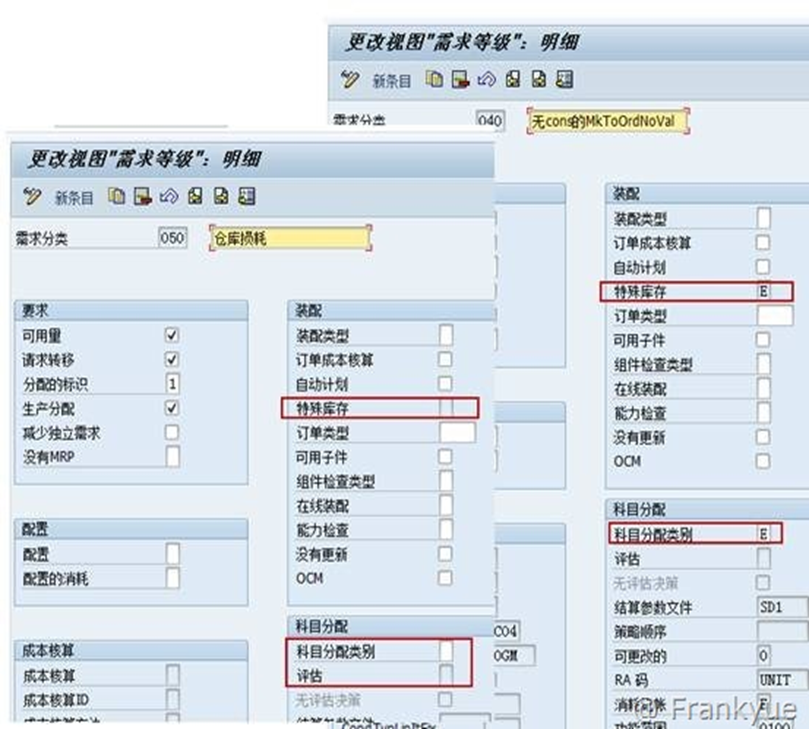Image resolution: width=809 pixels, height=729 pixels.
Task: Click the Select All icon on the toolbar
Action: [x=194, y=197]
